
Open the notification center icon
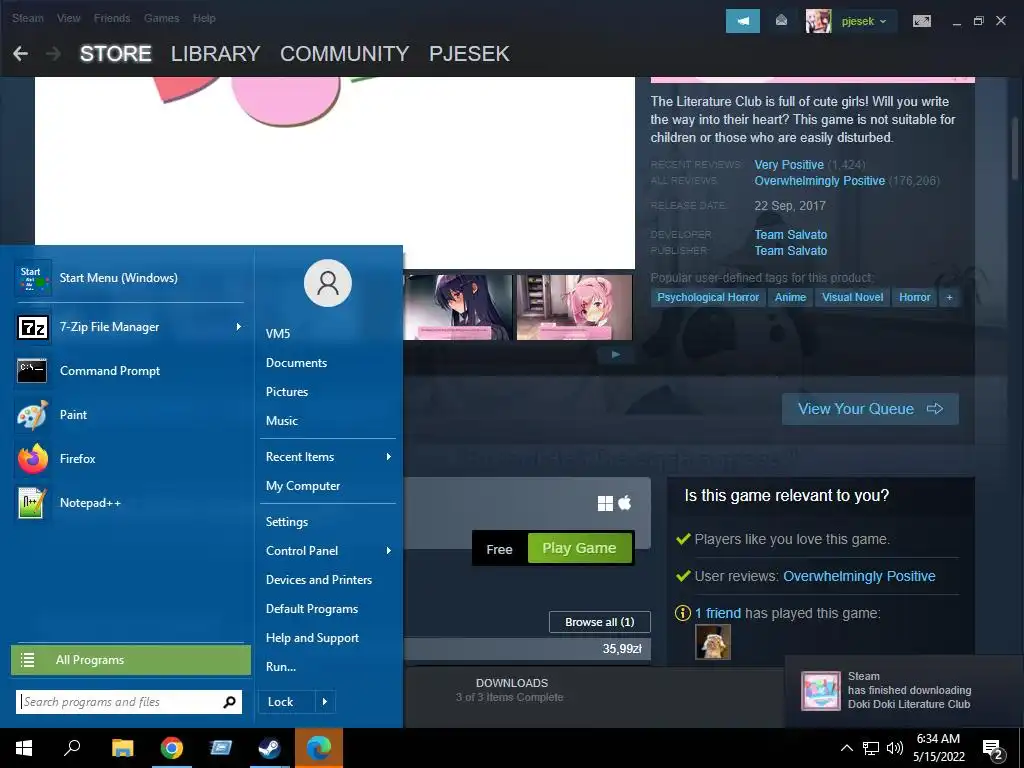(x=993, y=748)
